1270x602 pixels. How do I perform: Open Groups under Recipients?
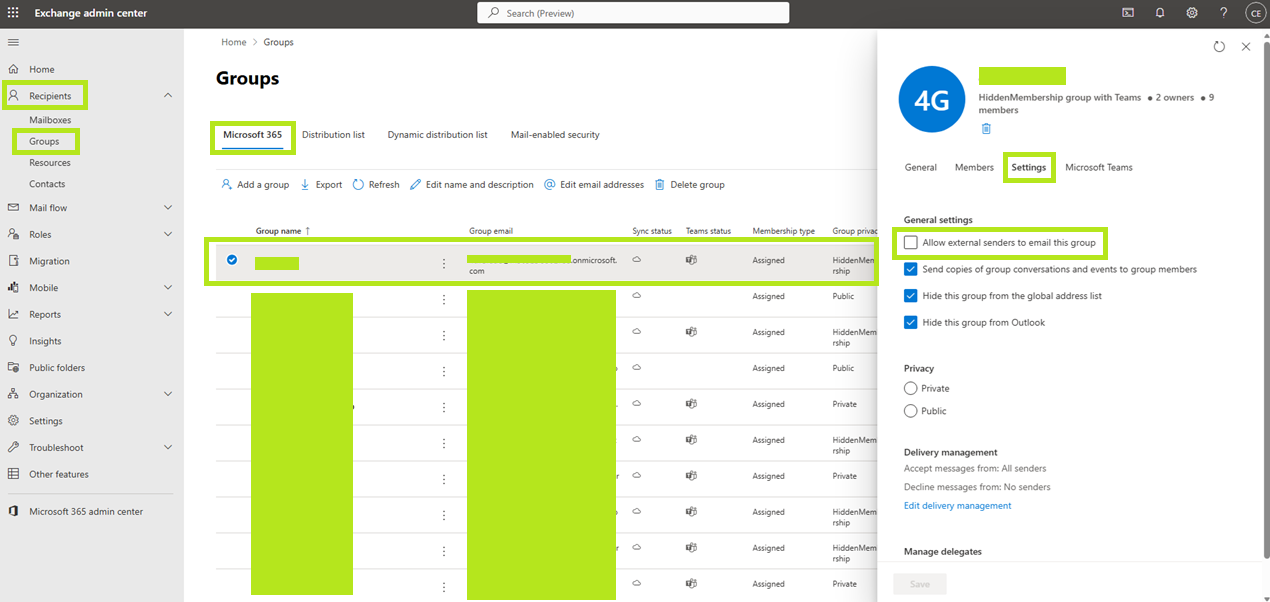tap(44, 141)
